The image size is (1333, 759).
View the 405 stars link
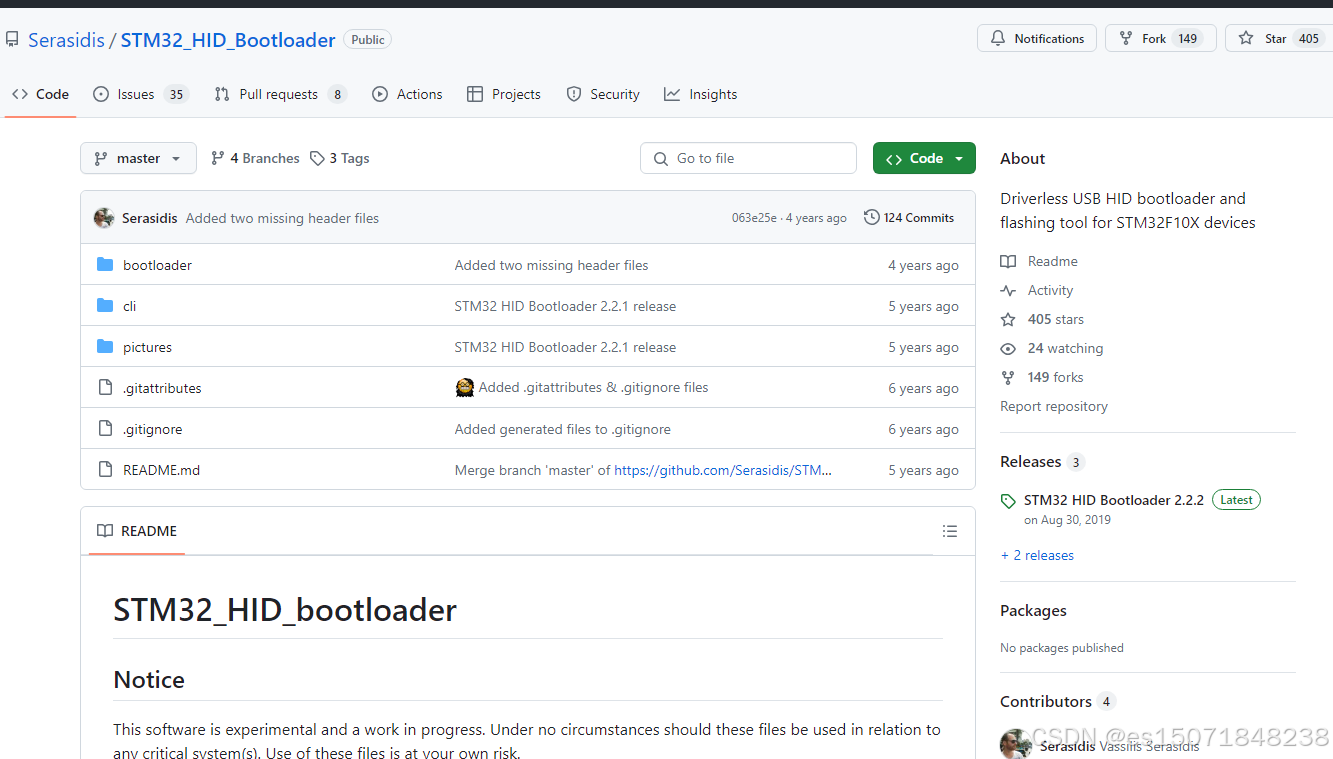(x=1042, y=319)
